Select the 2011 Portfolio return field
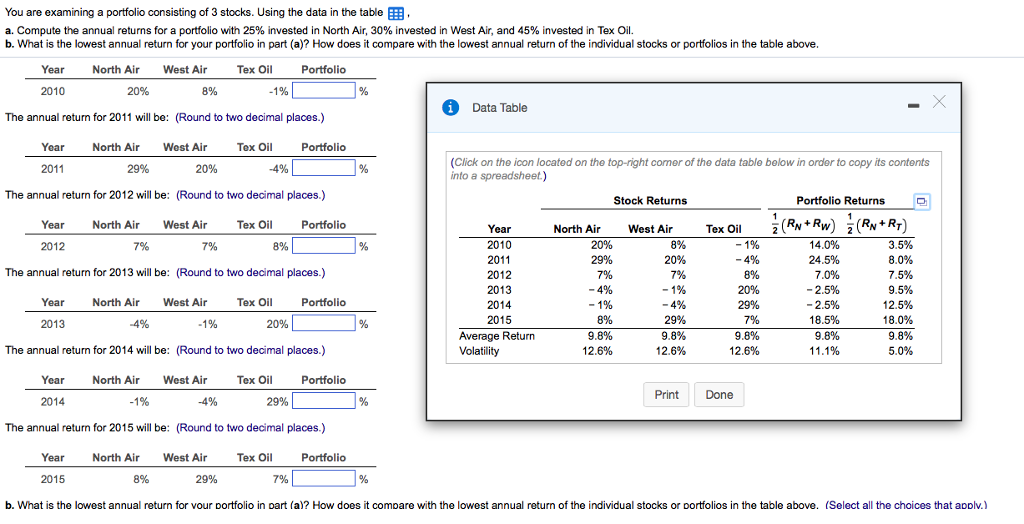Image resolution: width=1024 pixels, height=524 pixels. (x=324, y=169)
